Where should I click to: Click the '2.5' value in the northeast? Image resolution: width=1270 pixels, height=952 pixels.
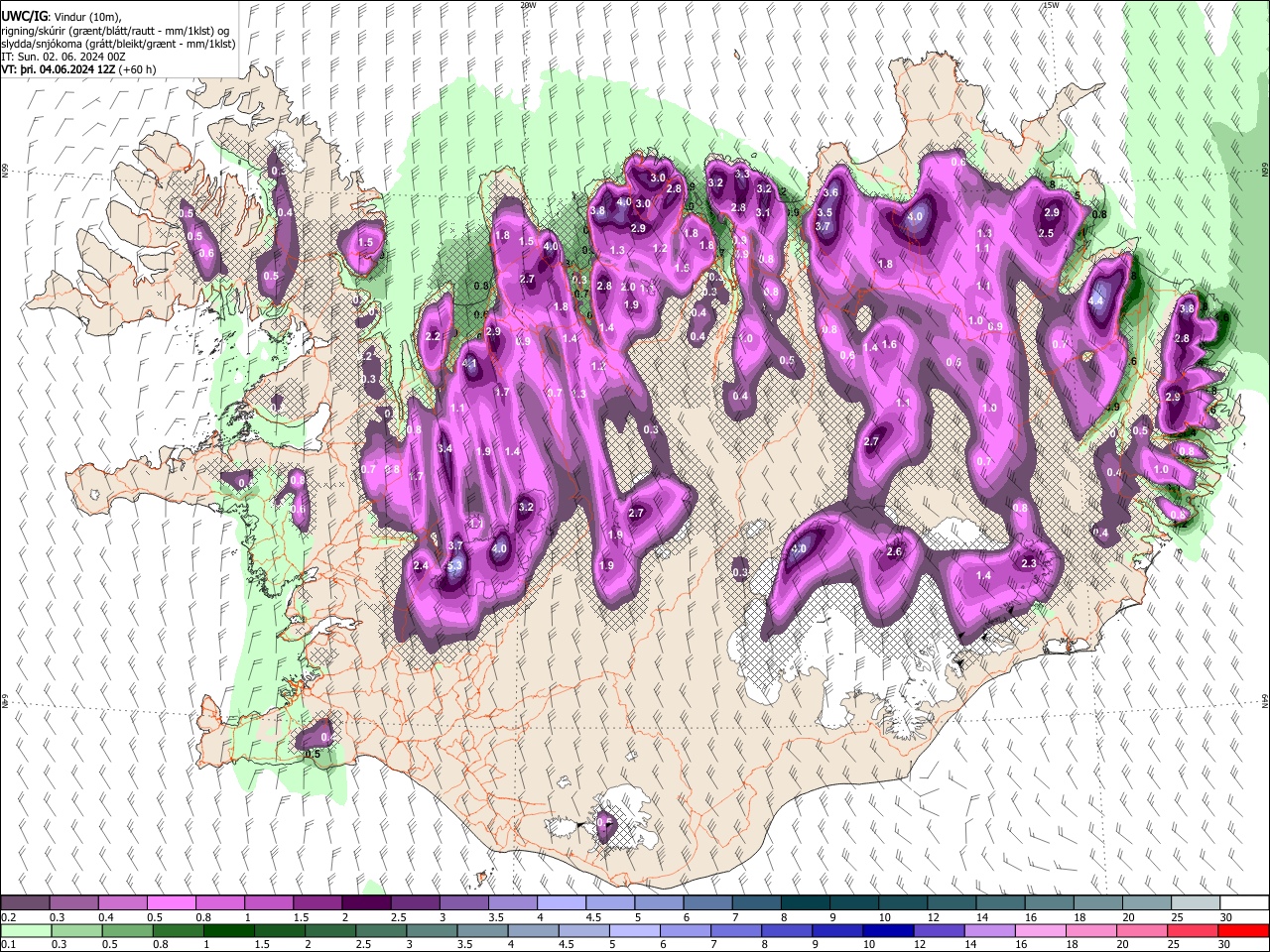(1046, 233)
